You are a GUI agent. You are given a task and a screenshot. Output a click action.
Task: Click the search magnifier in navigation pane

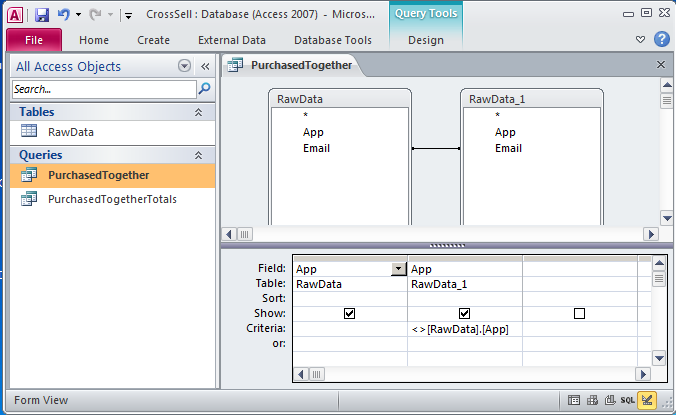point(204,89)
